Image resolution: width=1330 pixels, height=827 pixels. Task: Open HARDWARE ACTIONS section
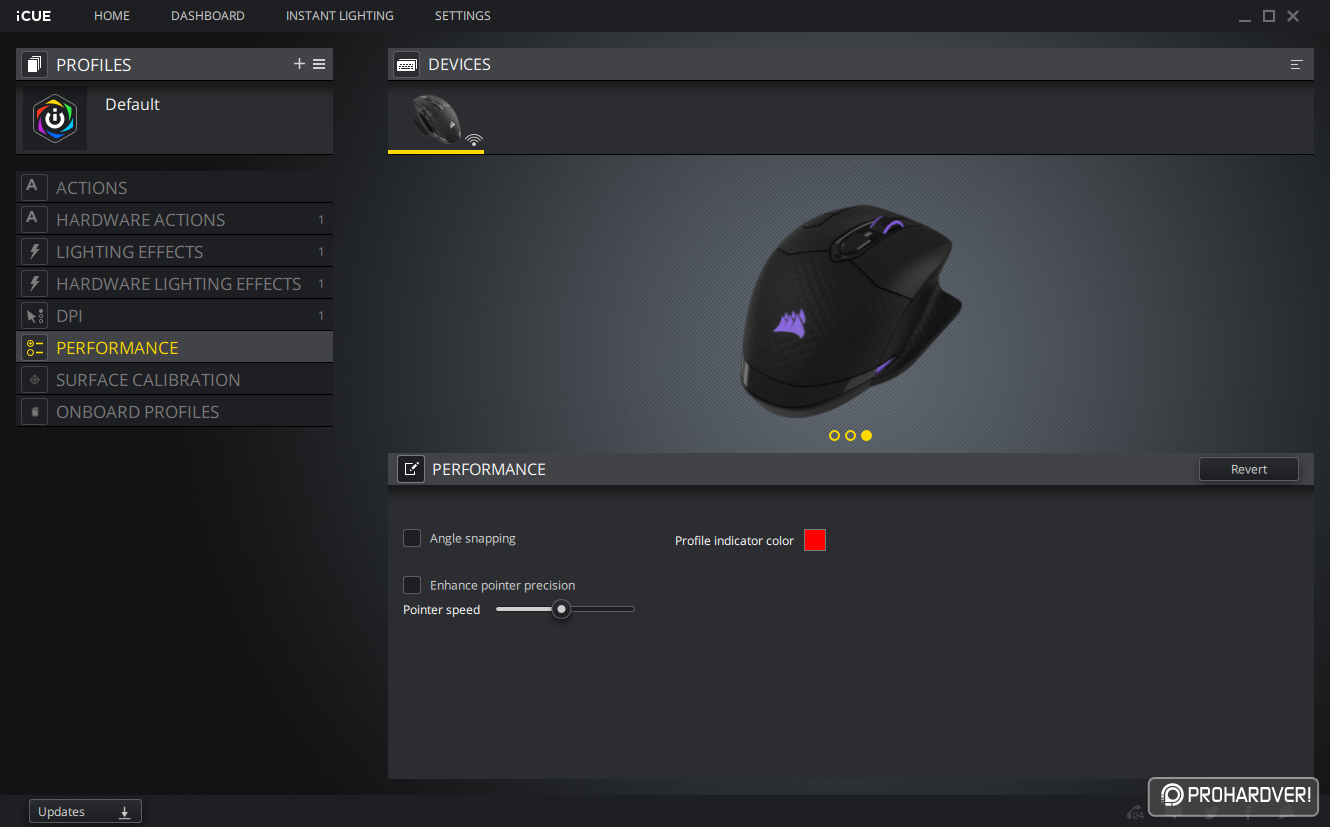(175, 219)
